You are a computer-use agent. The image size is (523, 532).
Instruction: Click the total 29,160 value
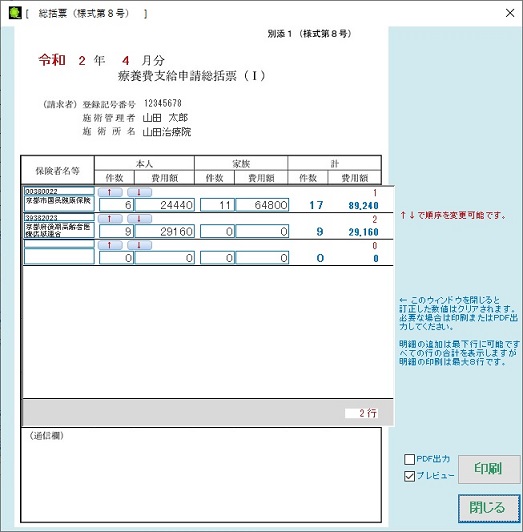[x=363, y=232]
